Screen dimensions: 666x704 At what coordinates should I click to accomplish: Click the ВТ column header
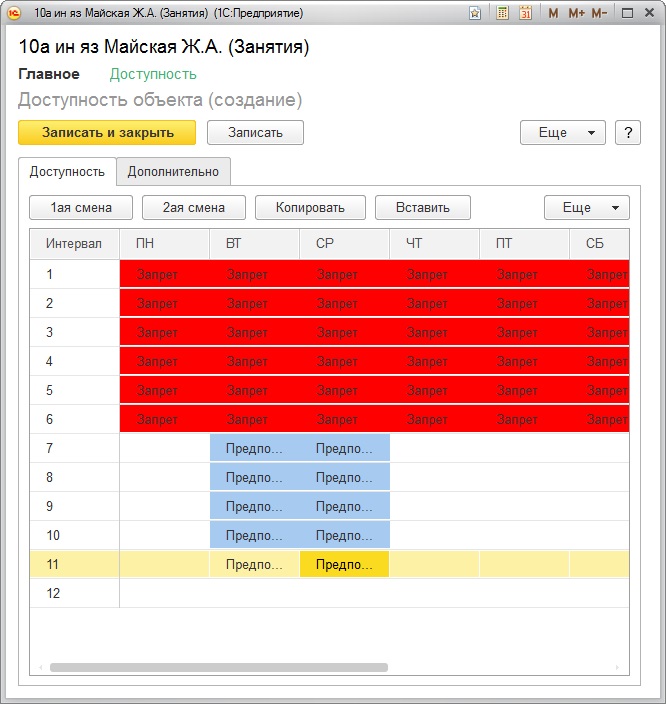pos(255,244)
